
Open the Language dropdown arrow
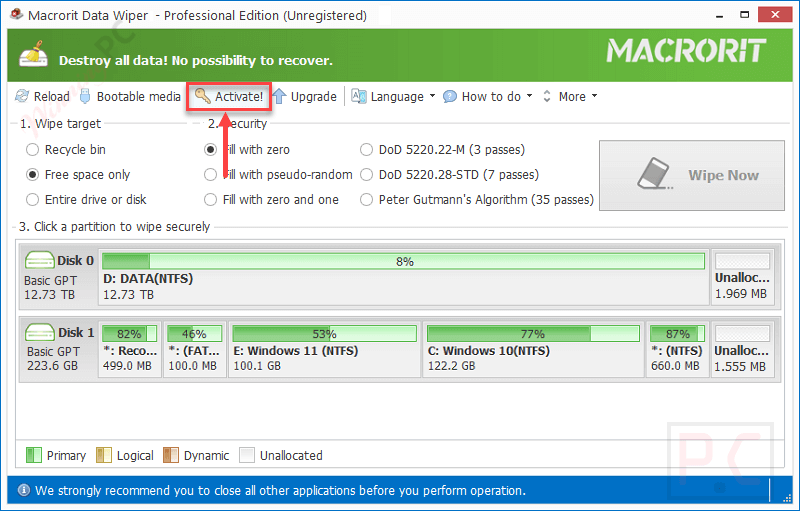point(433,96)
